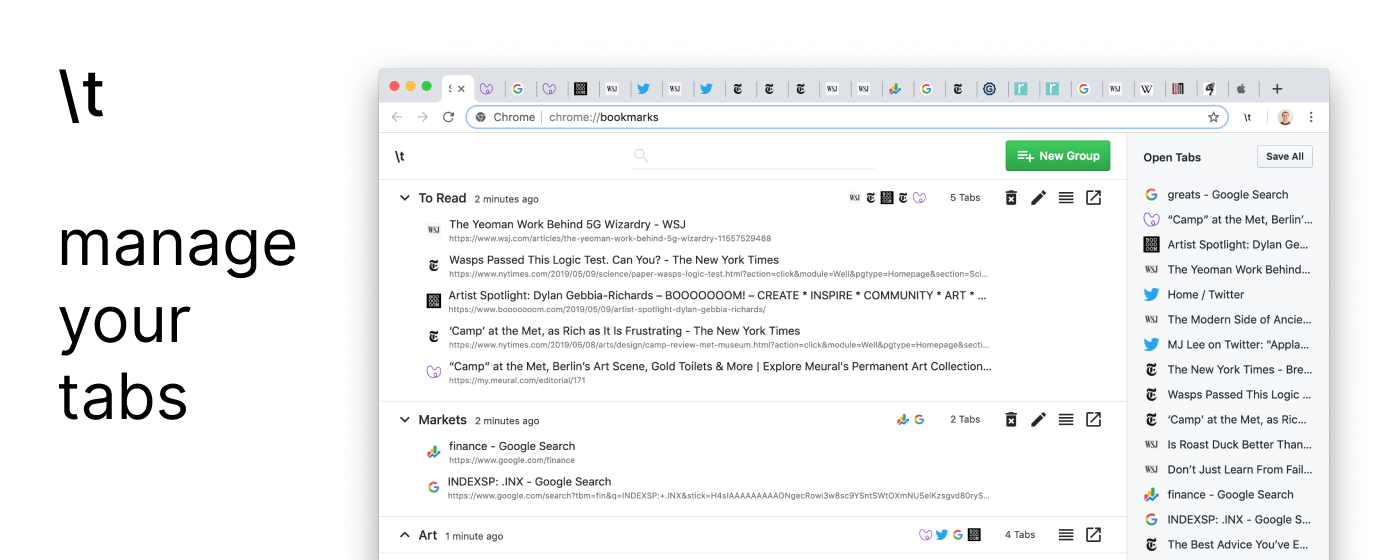Open all Markets tabs with the external-link icon

[1093, 420]
